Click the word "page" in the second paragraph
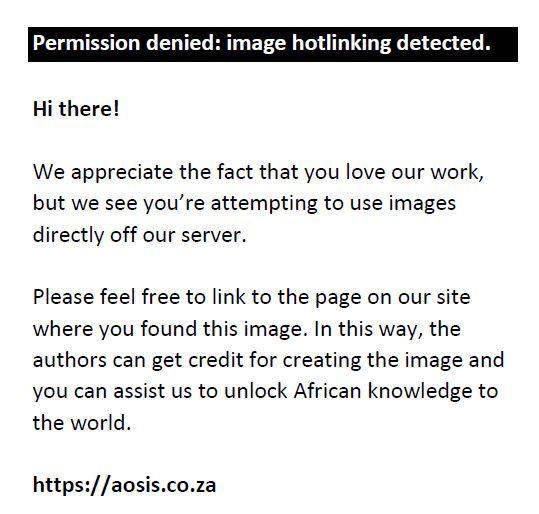 click(x=338, y=298)
